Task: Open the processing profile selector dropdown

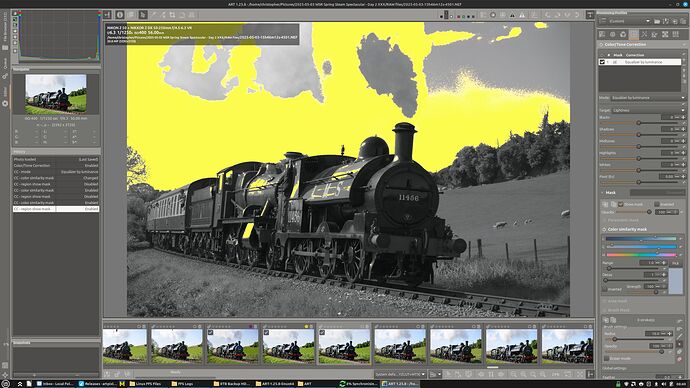Action: point(629,21)
